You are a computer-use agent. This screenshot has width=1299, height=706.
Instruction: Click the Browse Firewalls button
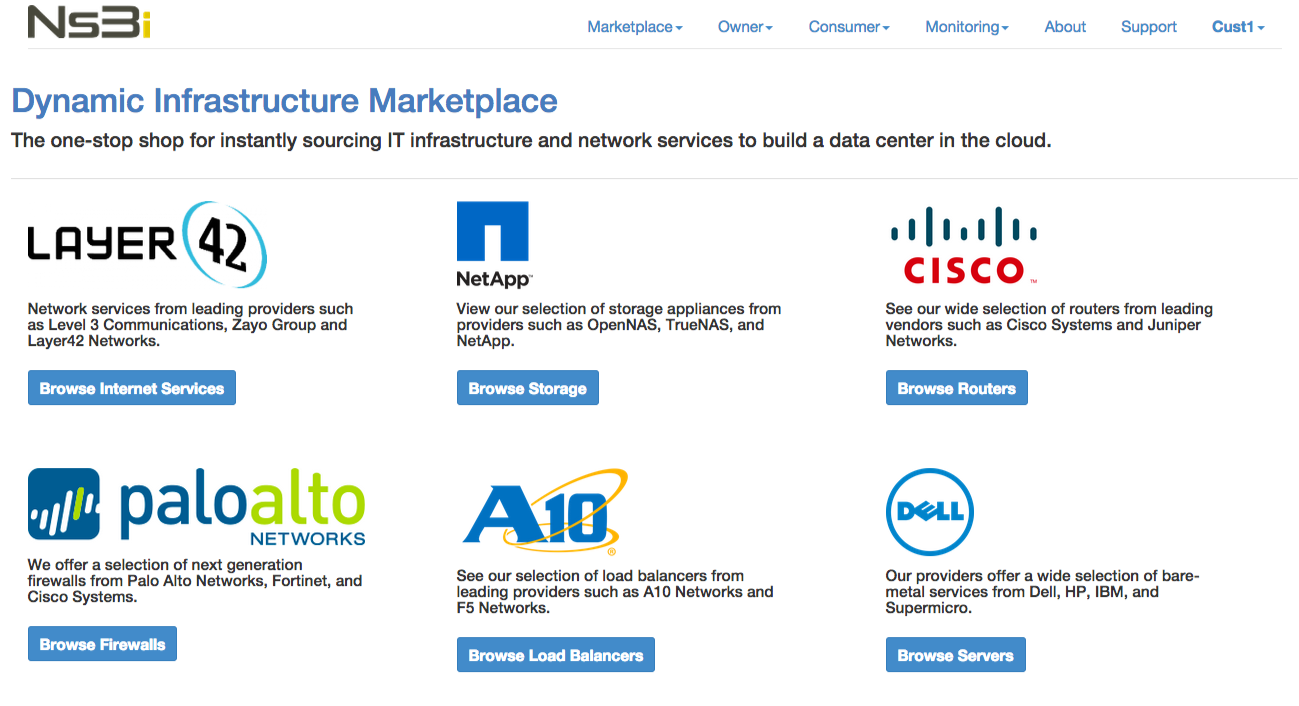(102, 644)
